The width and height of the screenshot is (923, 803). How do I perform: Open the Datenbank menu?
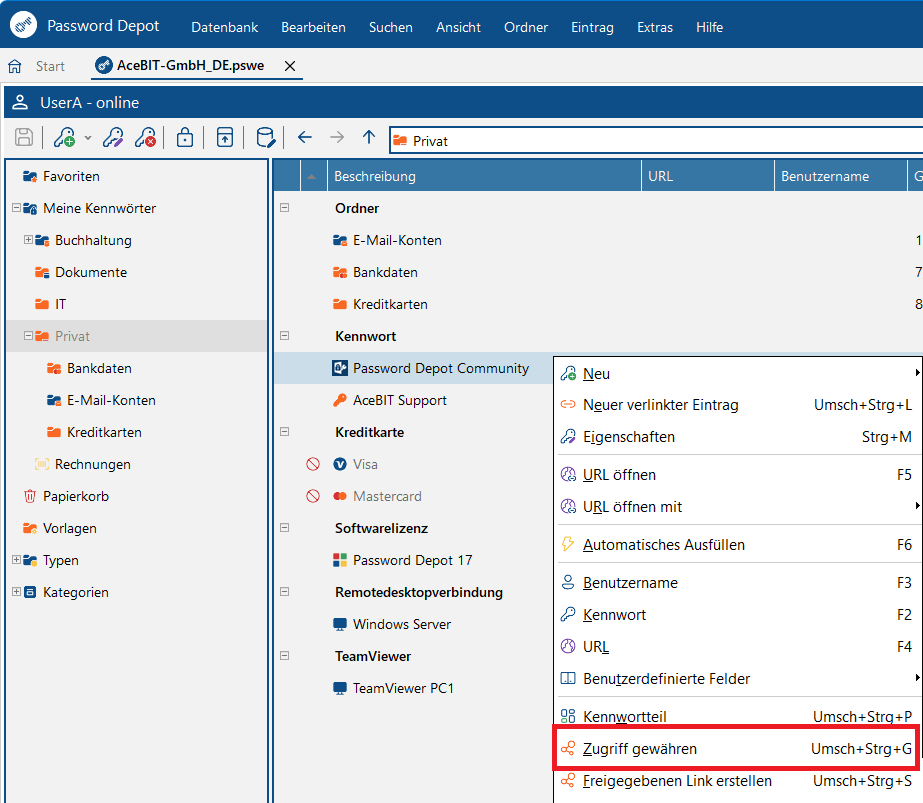[224, 27]
